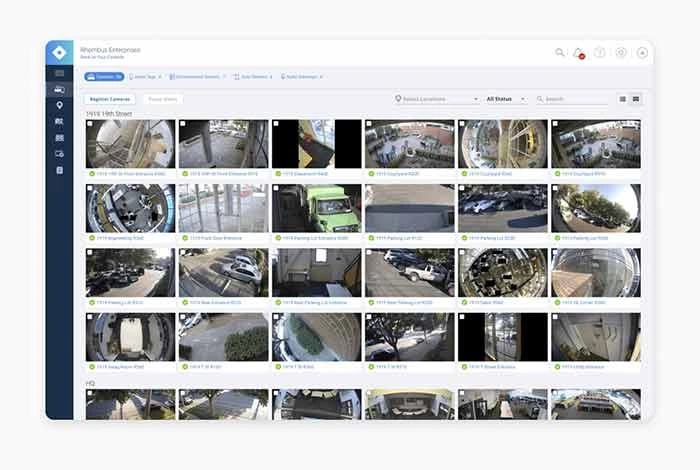Click the location pin icon beside Select Locations
The width and height of the screenshot is (700, 470).
(x=398, y=99)
